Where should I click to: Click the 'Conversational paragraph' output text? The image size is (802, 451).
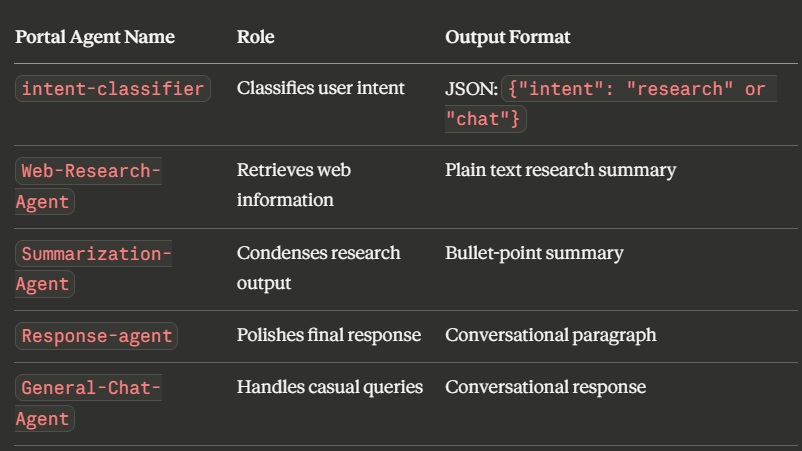551,335
